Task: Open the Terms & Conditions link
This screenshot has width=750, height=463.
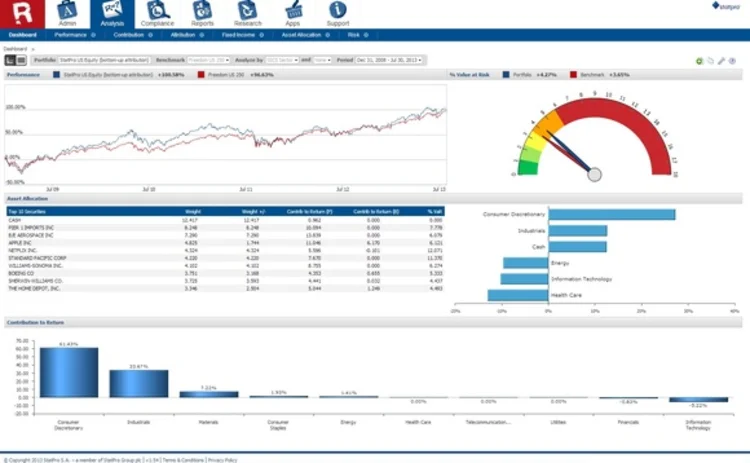Action: click(183, 460)
